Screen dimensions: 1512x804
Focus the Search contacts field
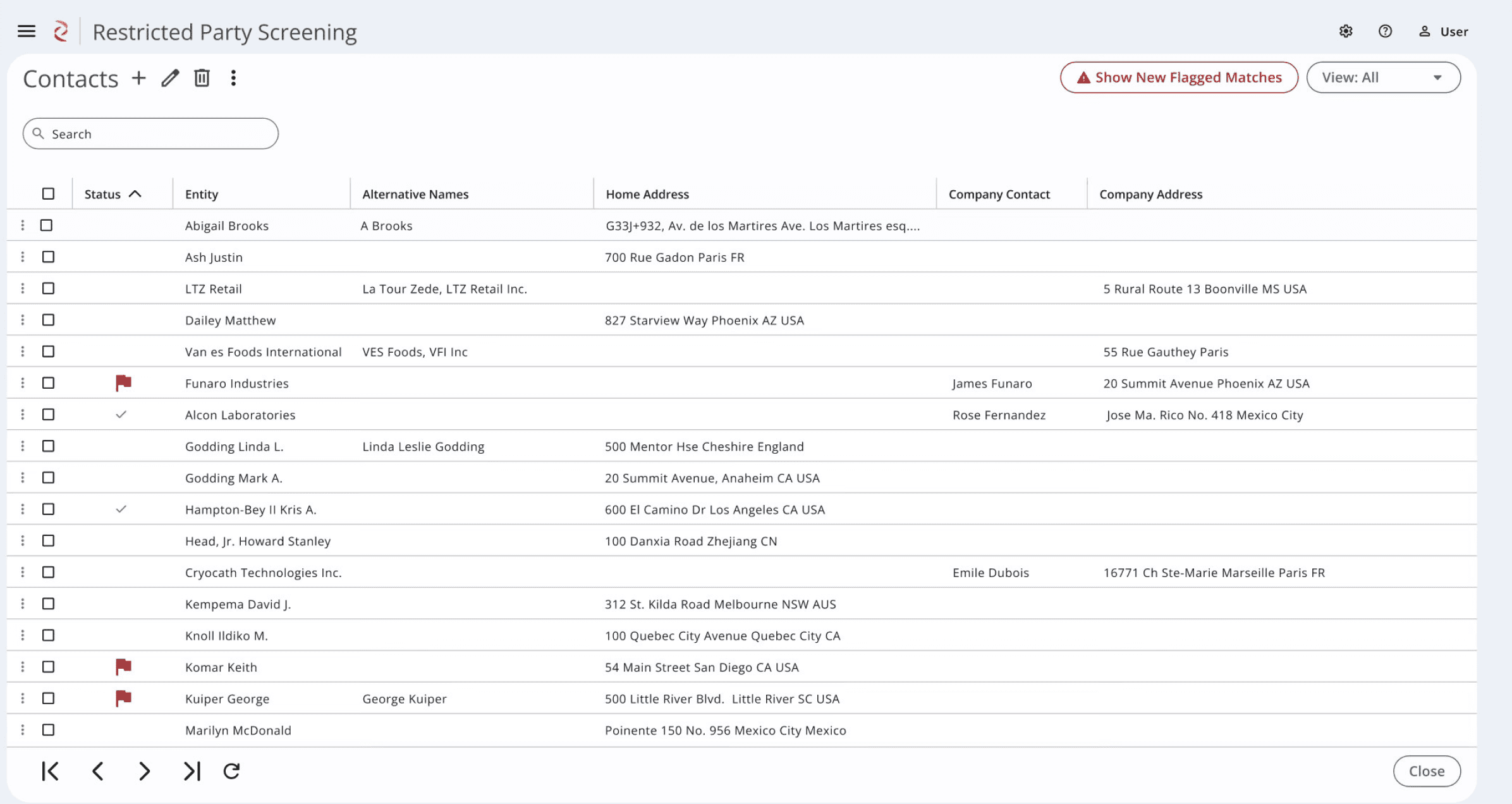click(x=150, y=133)
